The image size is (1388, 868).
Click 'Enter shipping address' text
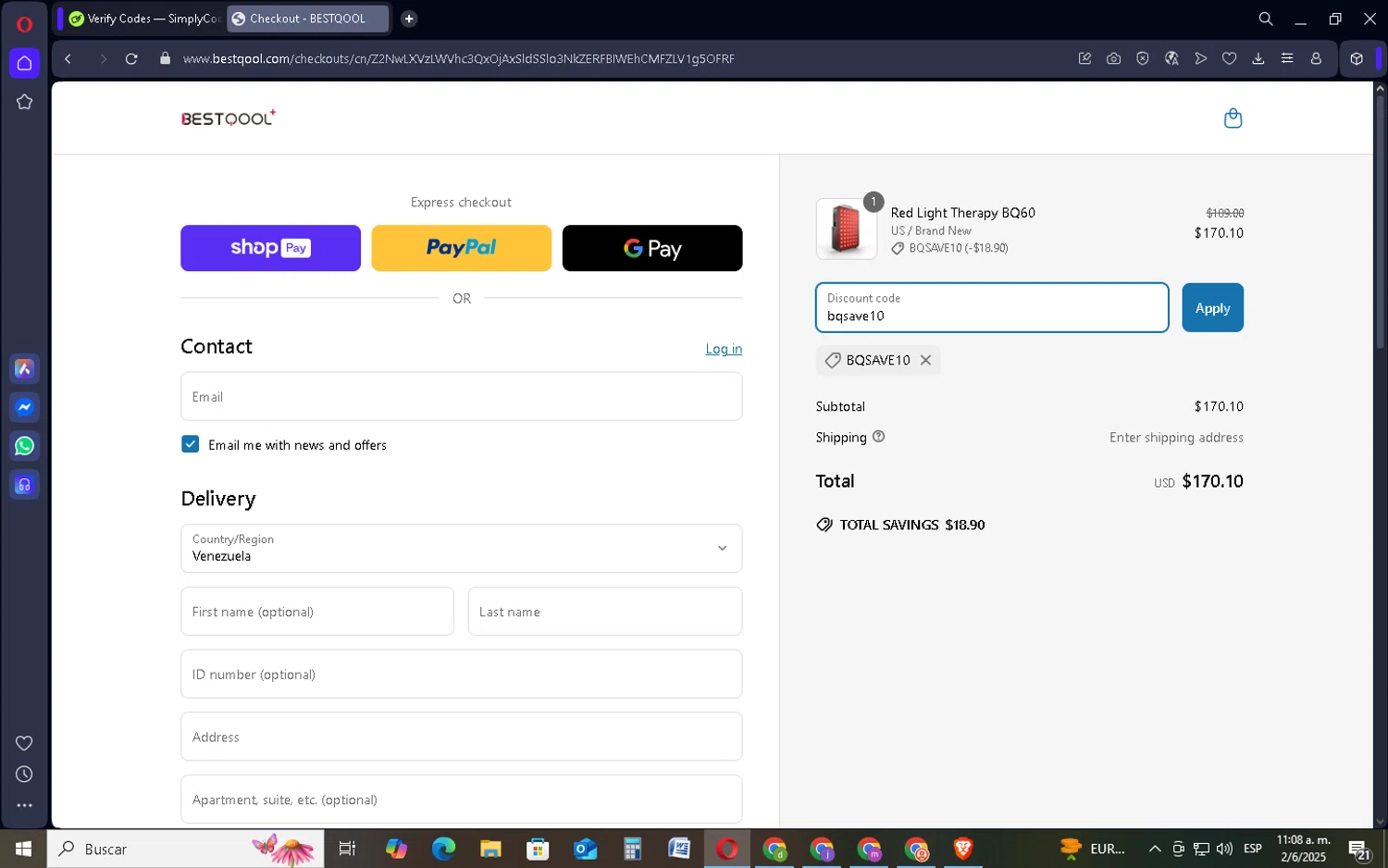point(1176,438)
